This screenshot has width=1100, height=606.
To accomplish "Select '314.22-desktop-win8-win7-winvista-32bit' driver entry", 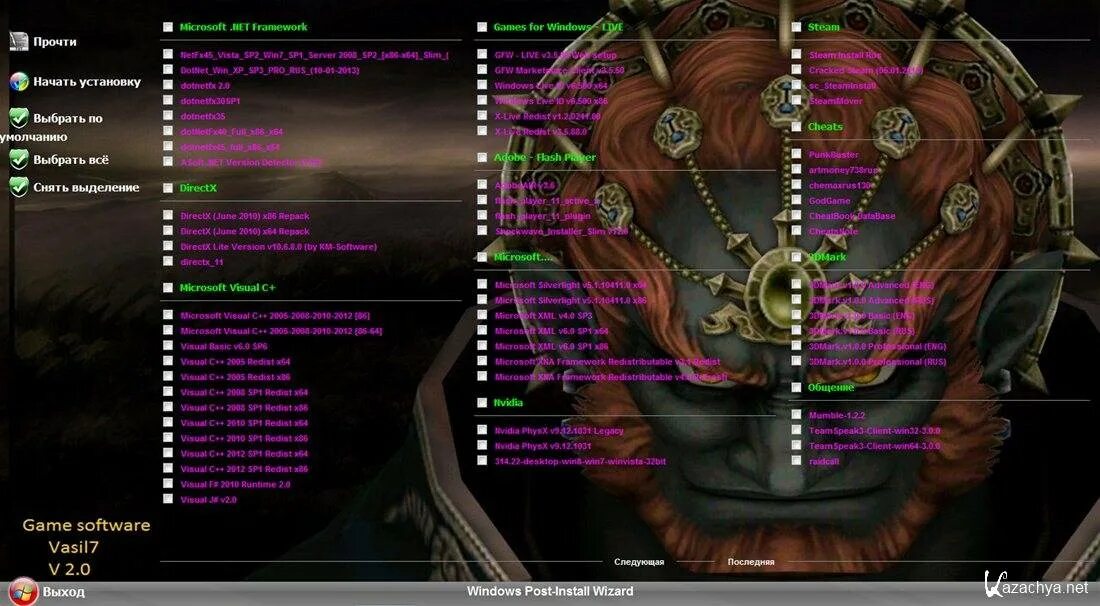I will [580, 462].
